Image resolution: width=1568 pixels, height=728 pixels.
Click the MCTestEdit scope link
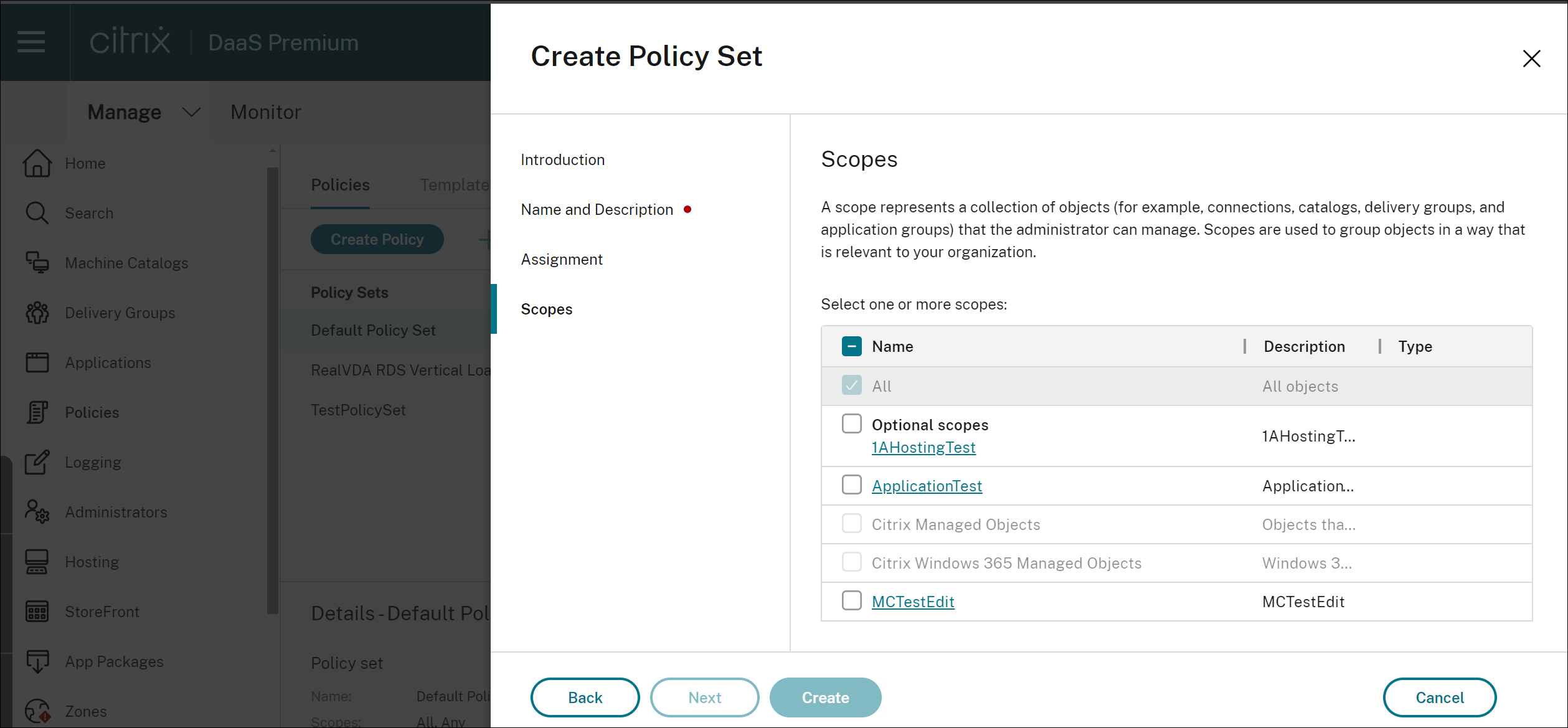[912, 601]
